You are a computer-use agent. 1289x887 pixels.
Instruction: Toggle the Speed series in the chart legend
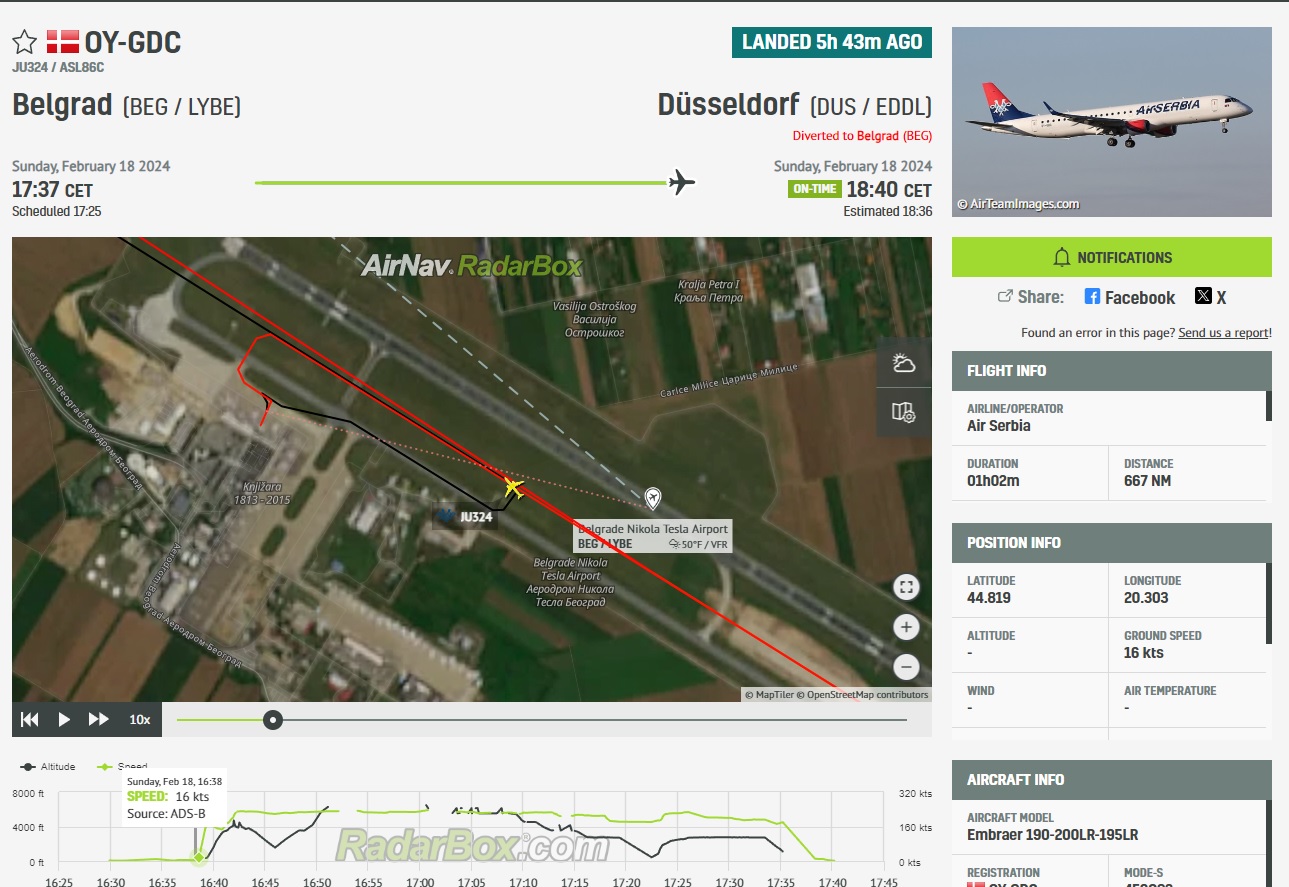tap(122, 767)
